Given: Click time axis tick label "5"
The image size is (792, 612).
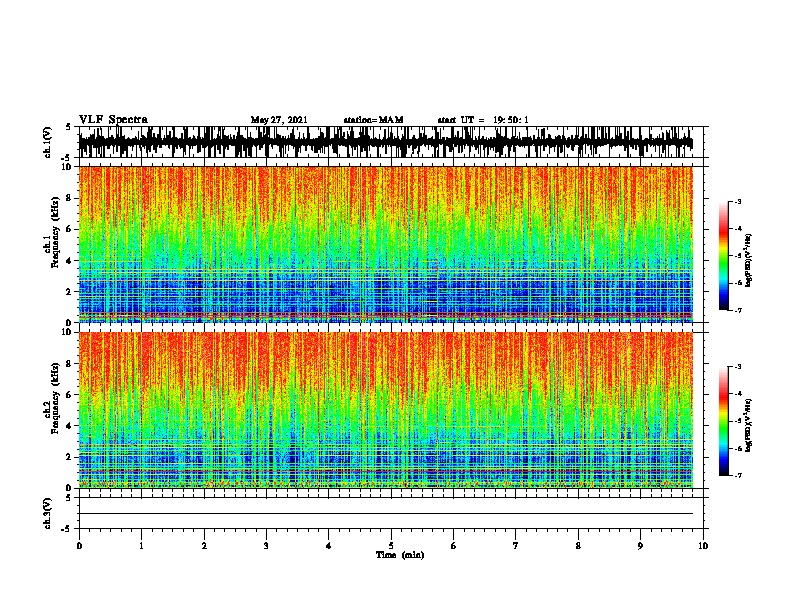Looking at the screenshot, I should (391, 546).
